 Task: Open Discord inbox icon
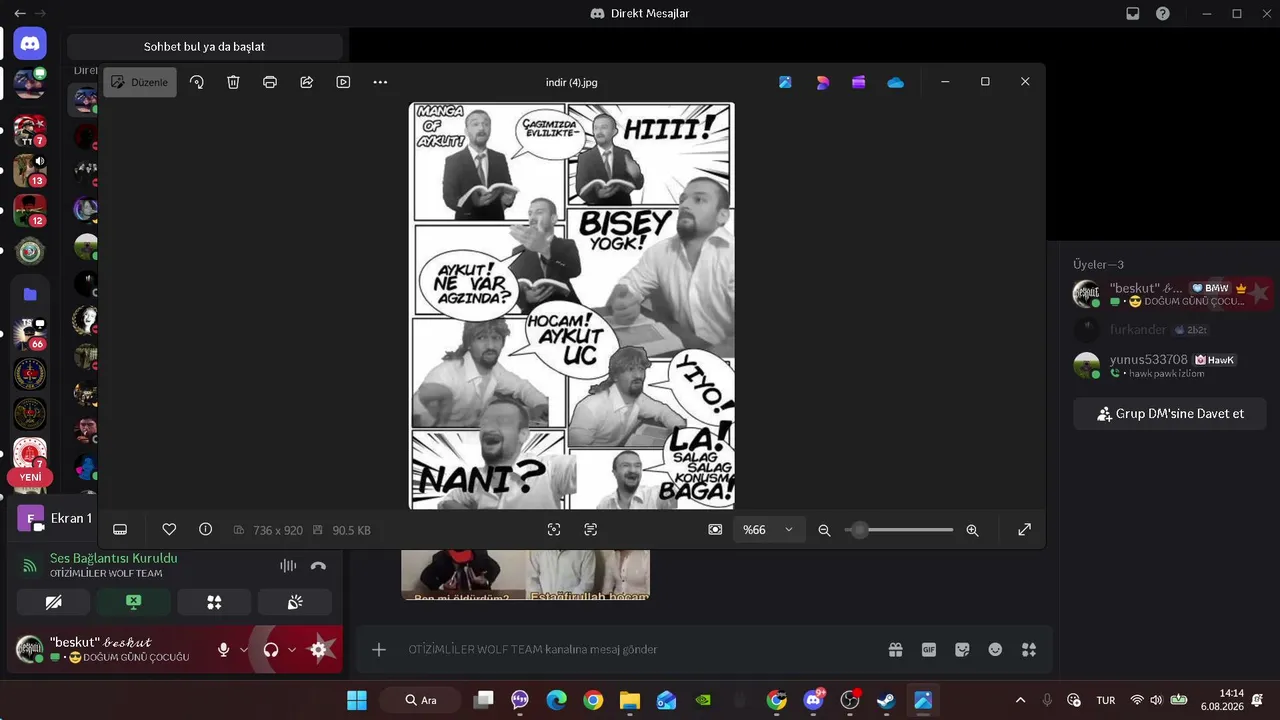1133,14
